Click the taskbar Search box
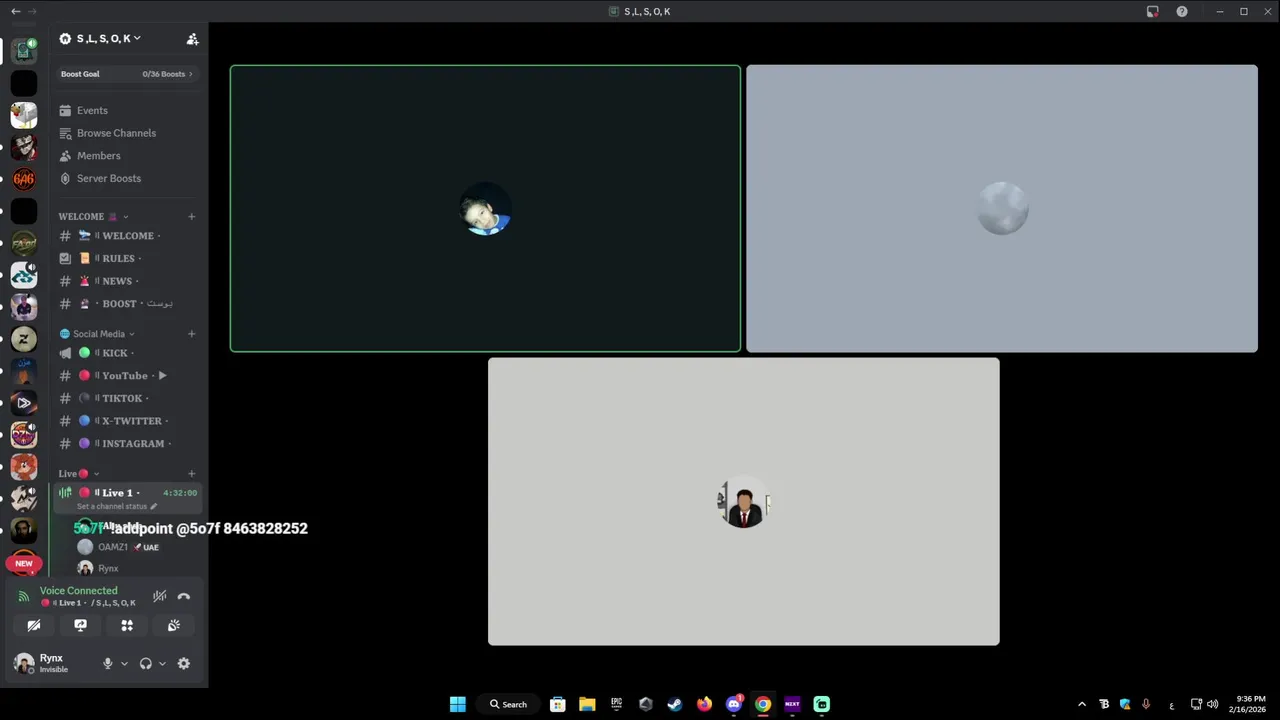Image resolution: width=1280 pixels, height=720 pixels. [x=508, y=704]
